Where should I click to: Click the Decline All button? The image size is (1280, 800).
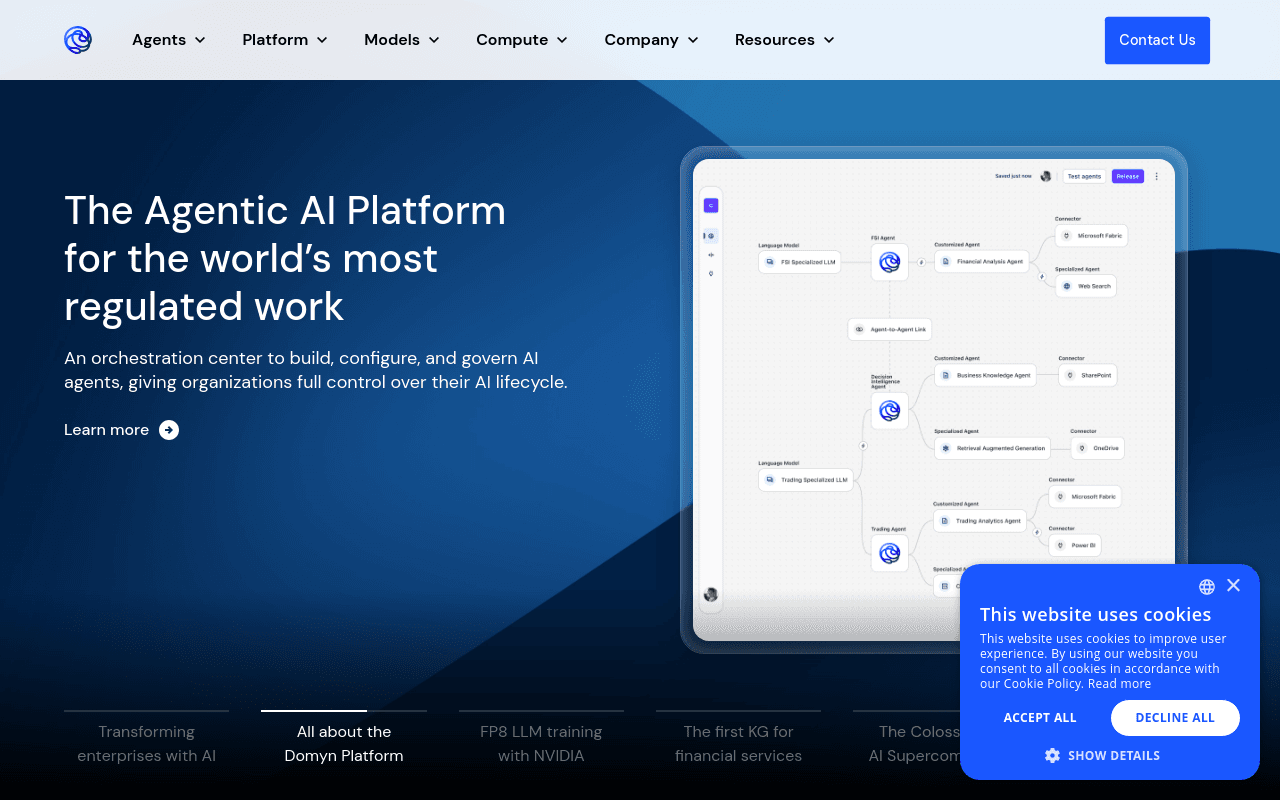[1175, 718]
